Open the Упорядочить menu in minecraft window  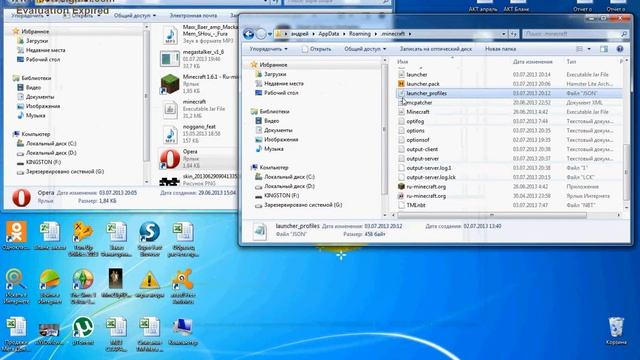[x=268, y=49]
